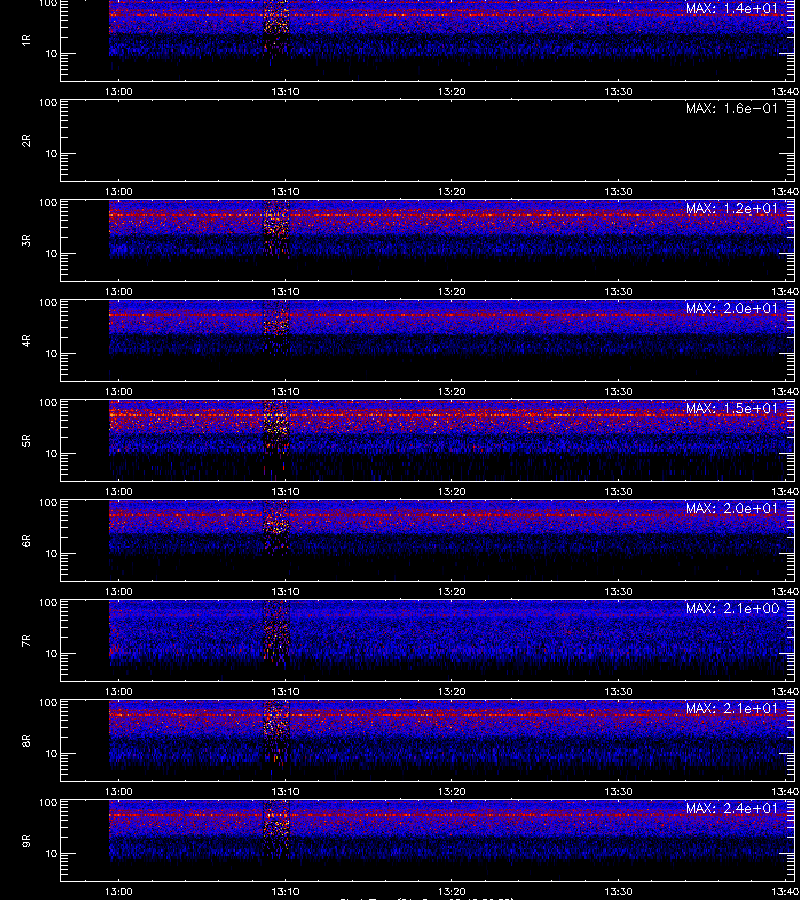Screen dimensions: 800x900
Task: Click the bright red band in the 3R spectrogram
Action: pyautogui.click(x=452, y=215)
